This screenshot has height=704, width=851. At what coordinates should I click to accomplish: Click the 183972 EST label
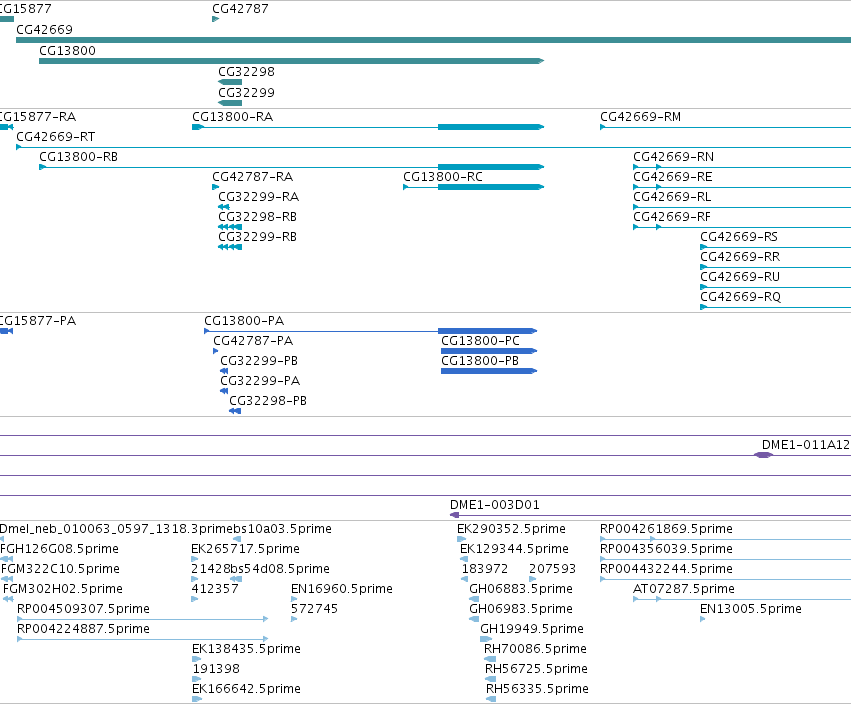(x=485, y=569)
